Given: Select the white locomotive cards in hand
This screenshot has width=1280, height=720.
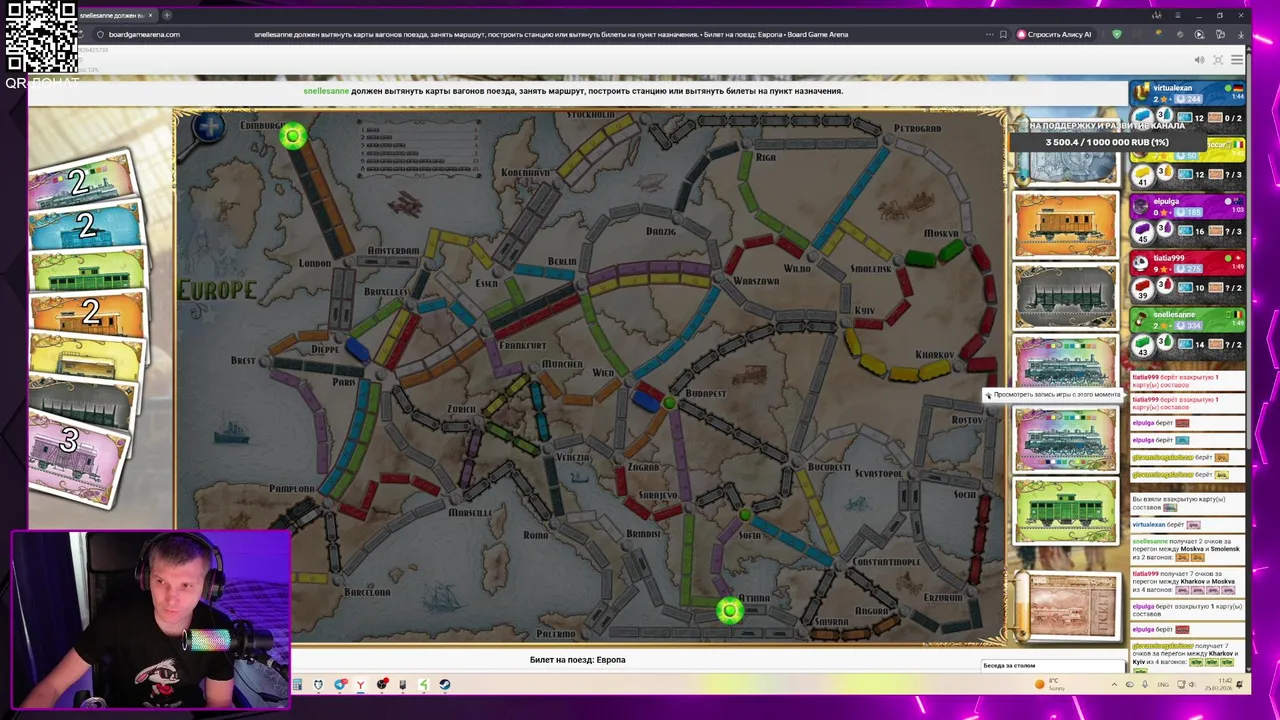Looking at the screenshot, I should click(x=82, y=180).
